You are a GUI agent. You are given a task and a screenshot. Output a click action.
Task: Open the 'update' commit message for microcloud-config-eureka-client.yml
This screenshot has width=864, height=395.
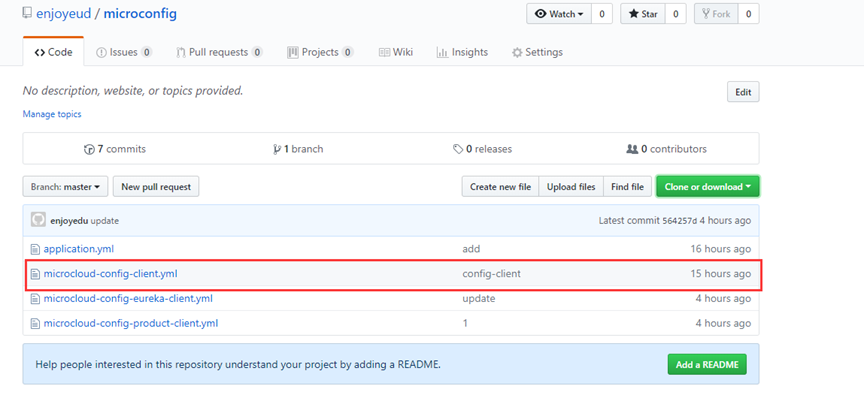479,299
